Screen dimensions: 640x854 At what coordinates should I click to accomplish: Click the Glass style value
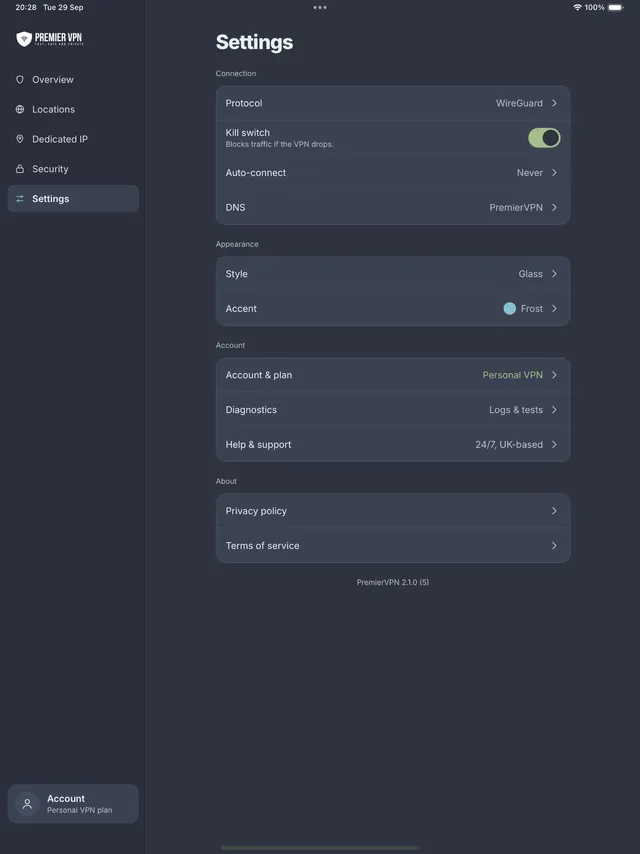(531, 274)
